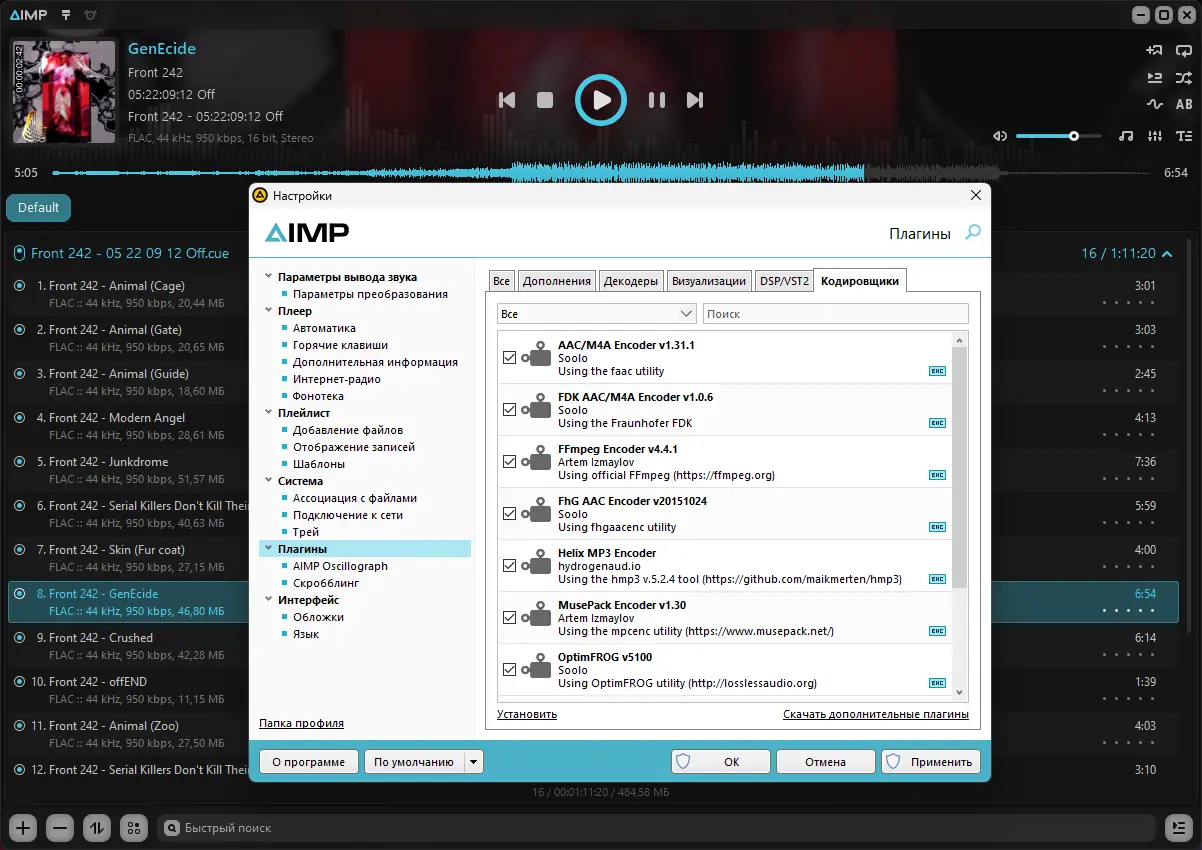Open the quick search magnifier in settings header
1202x850 pixels.
pyautogui.click(x=971, y=231)
